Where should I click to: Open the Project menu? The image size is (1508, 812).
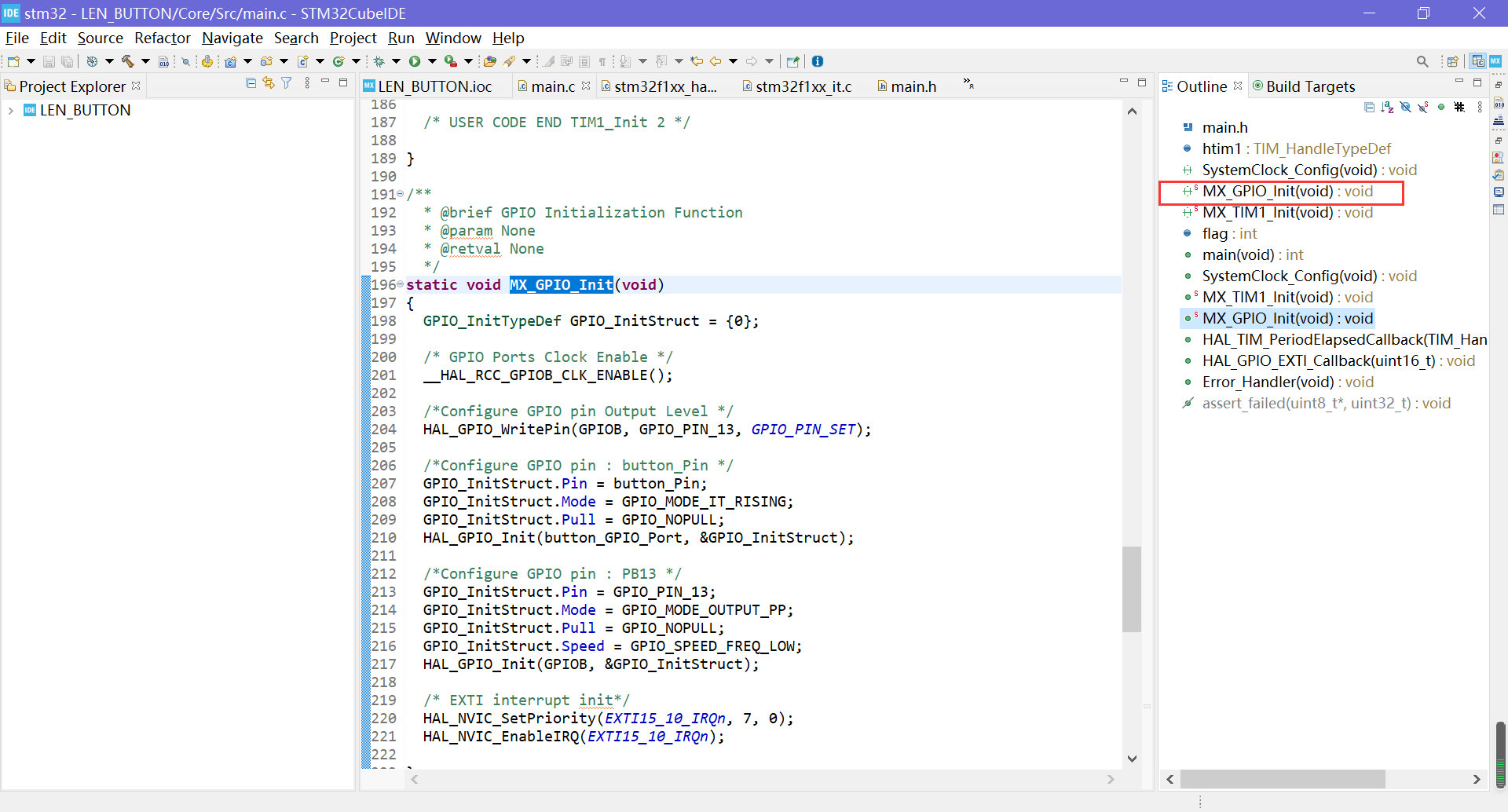353,38
